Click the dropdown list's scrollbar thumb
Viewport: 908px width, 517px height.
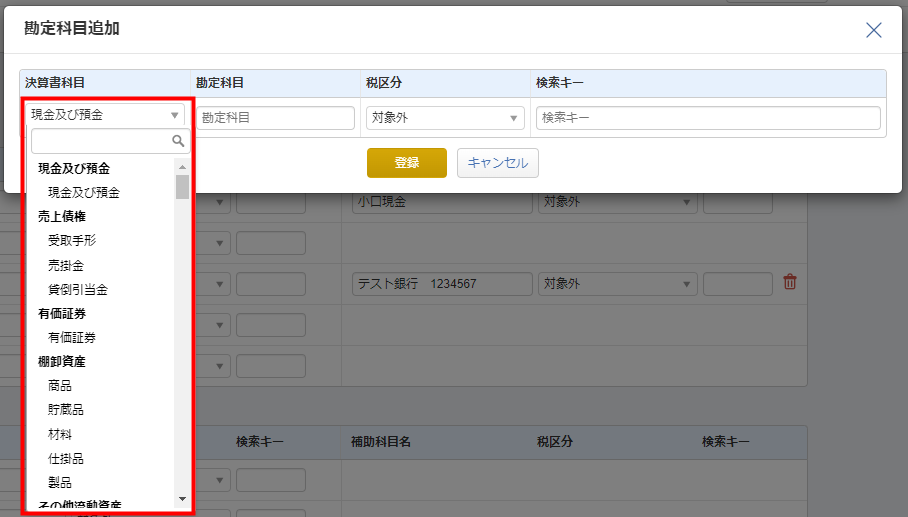coord(182,186)
